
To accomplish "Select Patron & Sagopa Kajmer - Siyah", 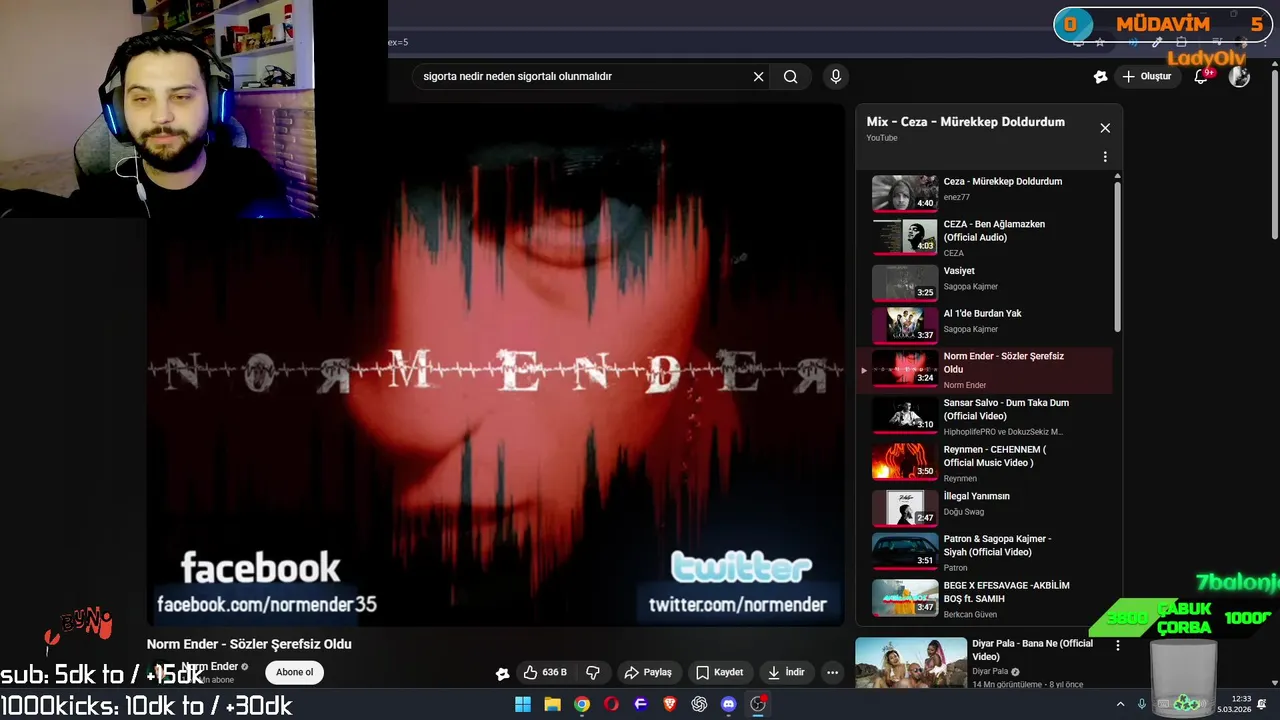I will tap(984, 552).
